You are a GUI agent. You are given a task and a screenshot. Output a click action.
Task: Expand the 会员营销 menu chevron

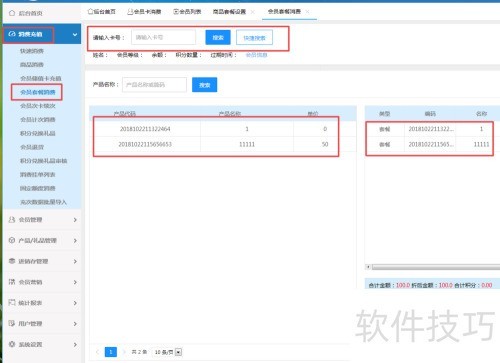(75, 282)
